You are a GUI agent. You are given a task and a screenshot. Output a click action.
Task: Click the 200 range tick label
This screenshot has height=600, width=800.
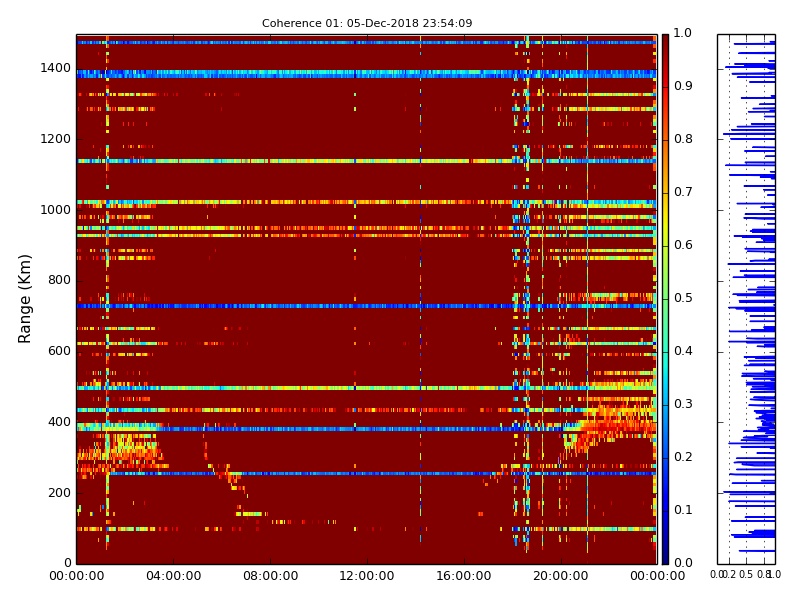(x=59, y=493)
